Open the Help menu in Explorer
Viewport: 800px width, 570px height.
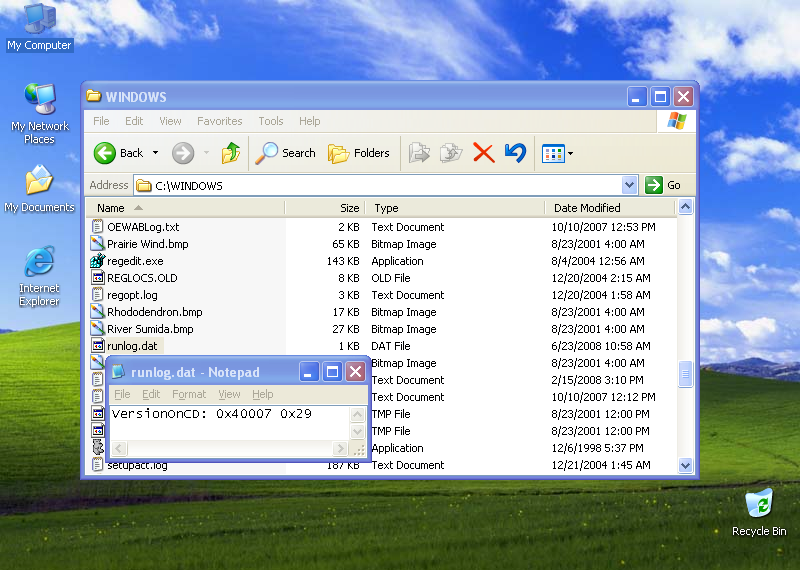click(310, 121)
